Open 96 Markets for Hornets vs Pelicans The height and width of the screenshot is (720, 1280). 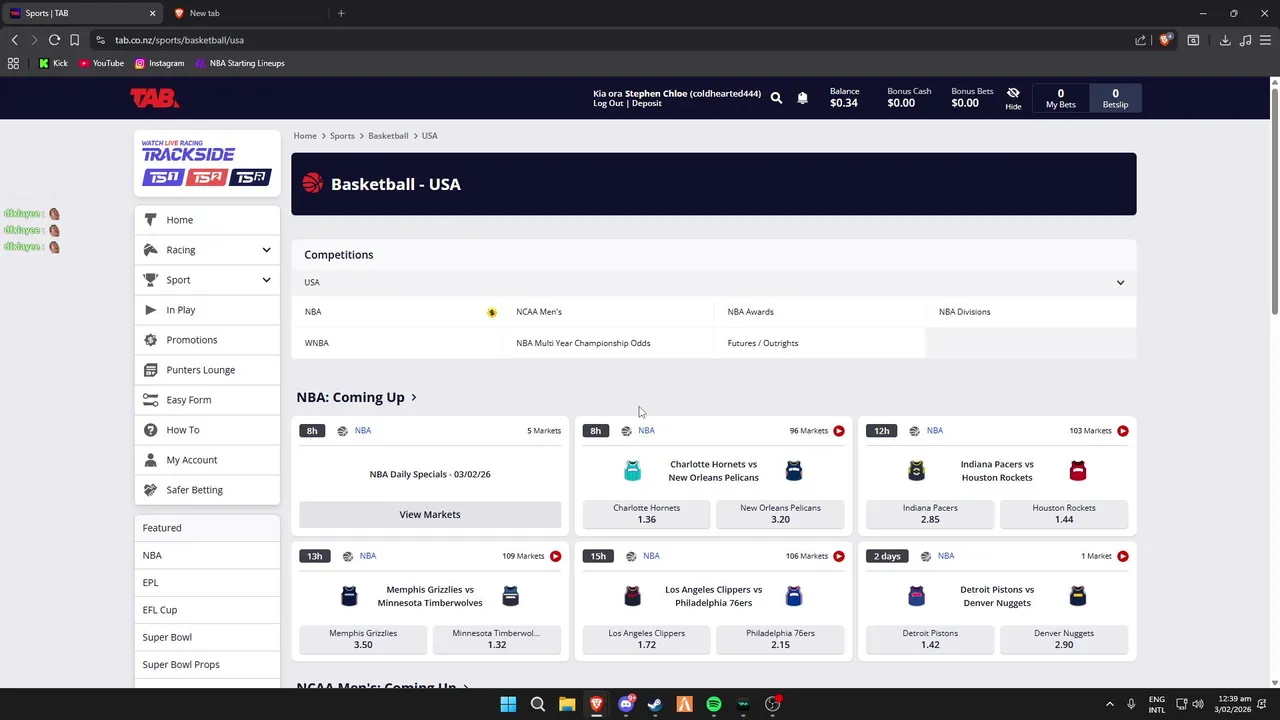point(809,431)
